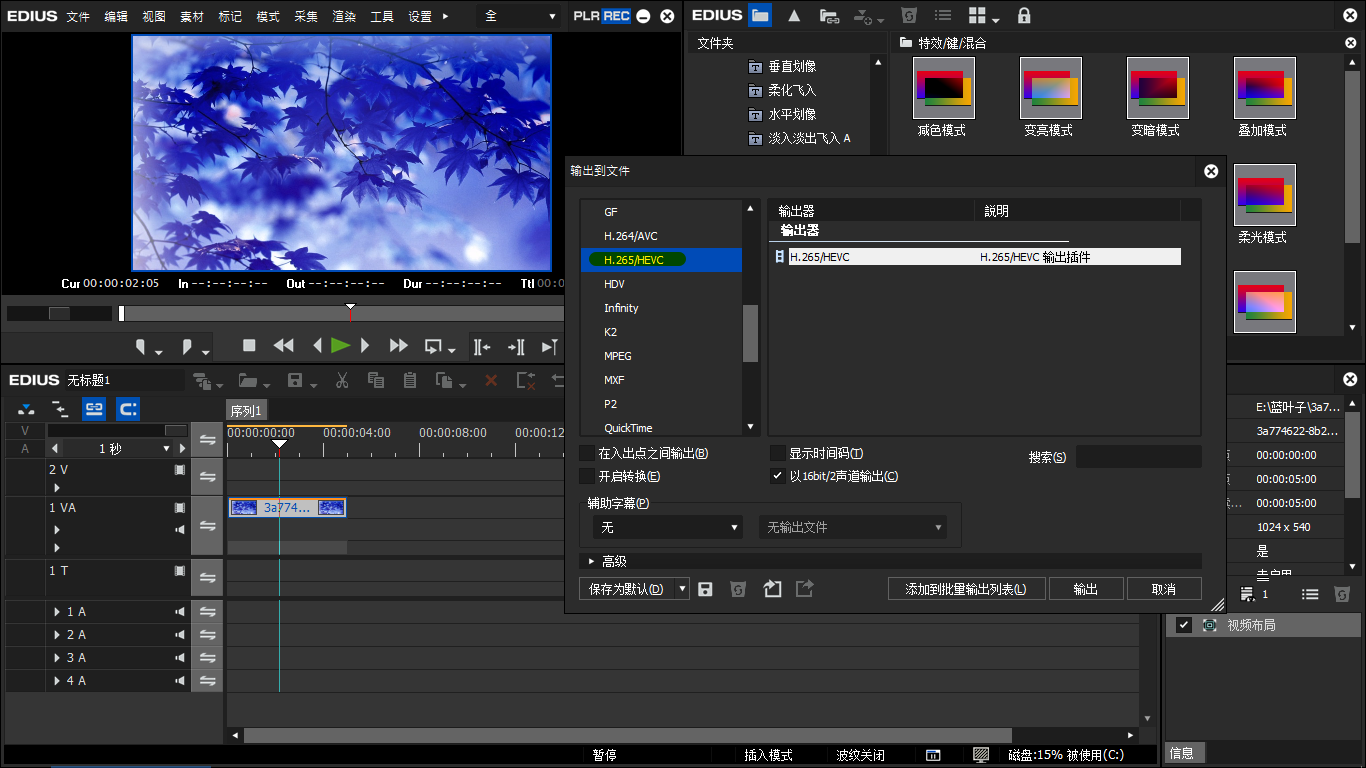Open the 保存为默认 dropdown arrow
The image size is (1366, 768).
[x=683, y=589]
